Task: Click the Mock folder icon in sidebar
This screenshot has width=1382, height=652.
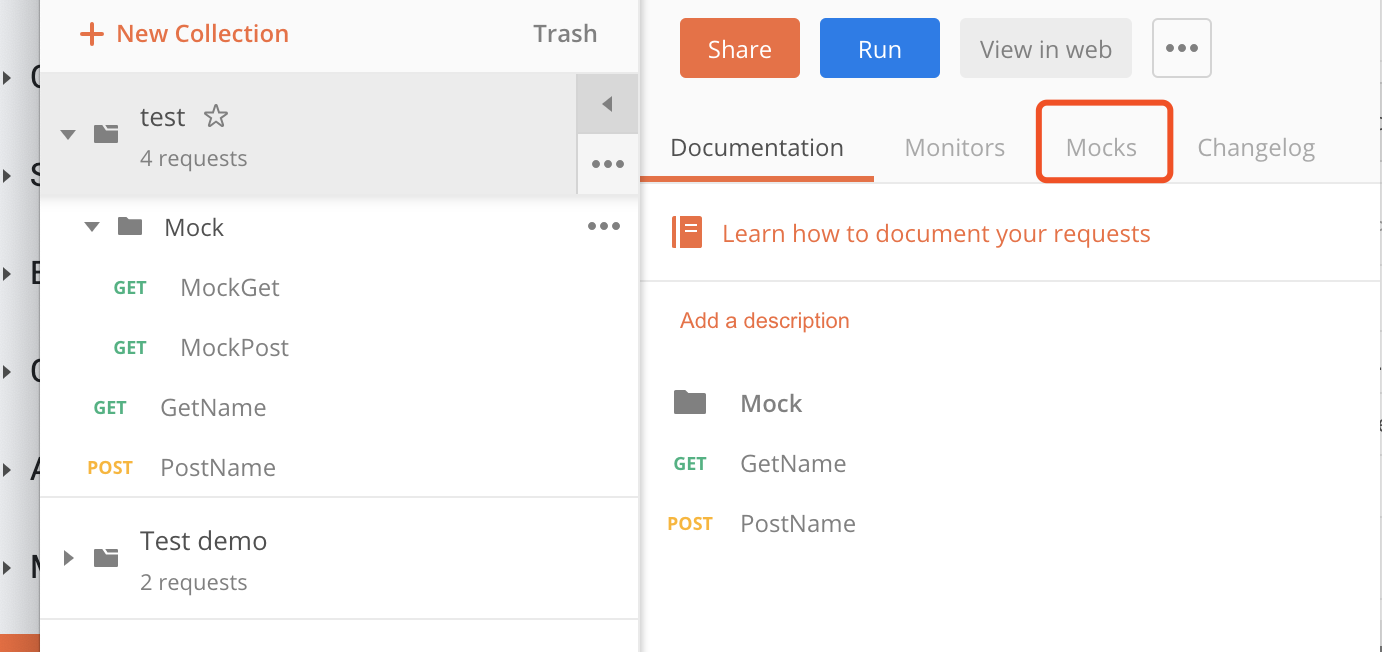Action: pyautogui.click(x=130, y=227)
